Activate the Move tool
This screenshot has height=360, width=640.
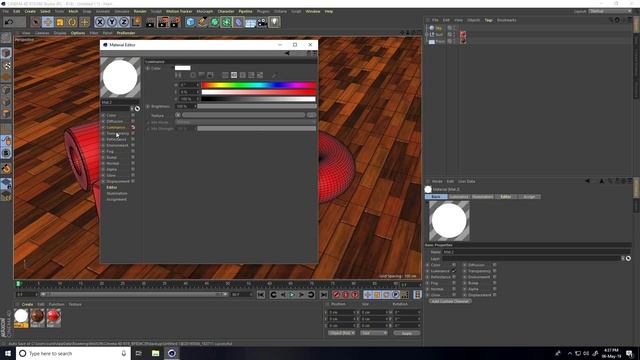48,22
